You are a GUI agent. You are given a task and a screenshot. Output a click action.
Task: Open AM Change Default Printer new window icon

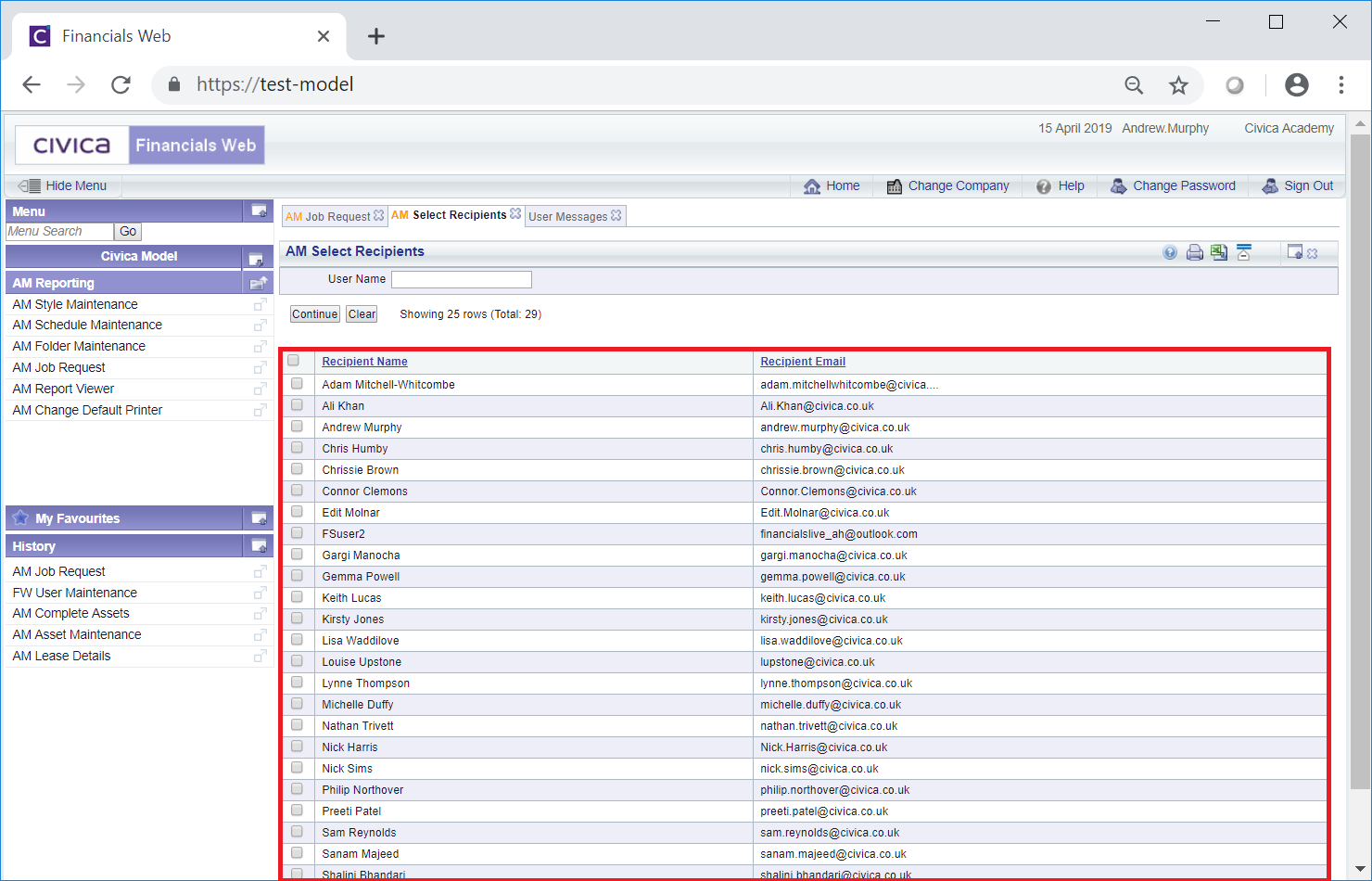click(260, 410)
